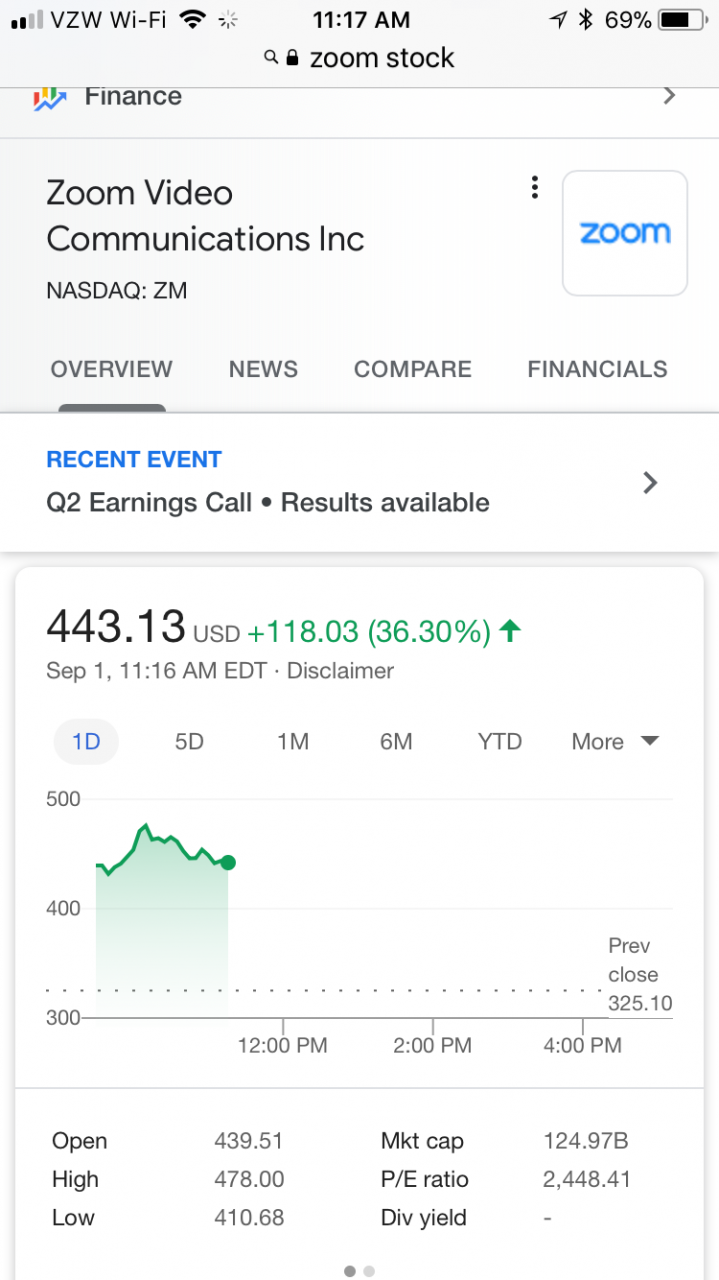719x1280 pixels.
Task: Tap the three-dot options menu icon
Action: pyautogui.click(x=535, y=187)
